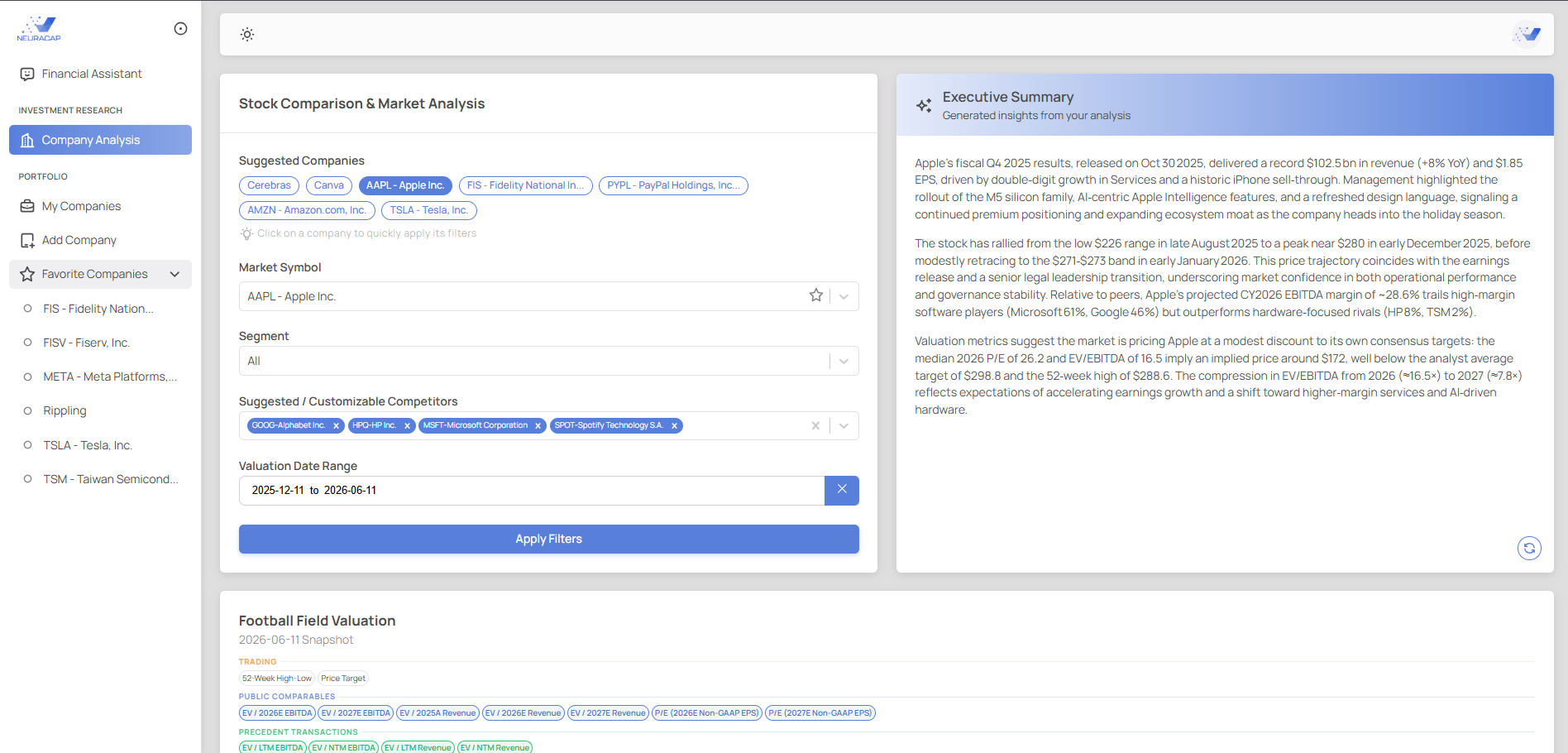Select TSLA - Tesla, Inc. suggested chip

(x=429, y=210)
